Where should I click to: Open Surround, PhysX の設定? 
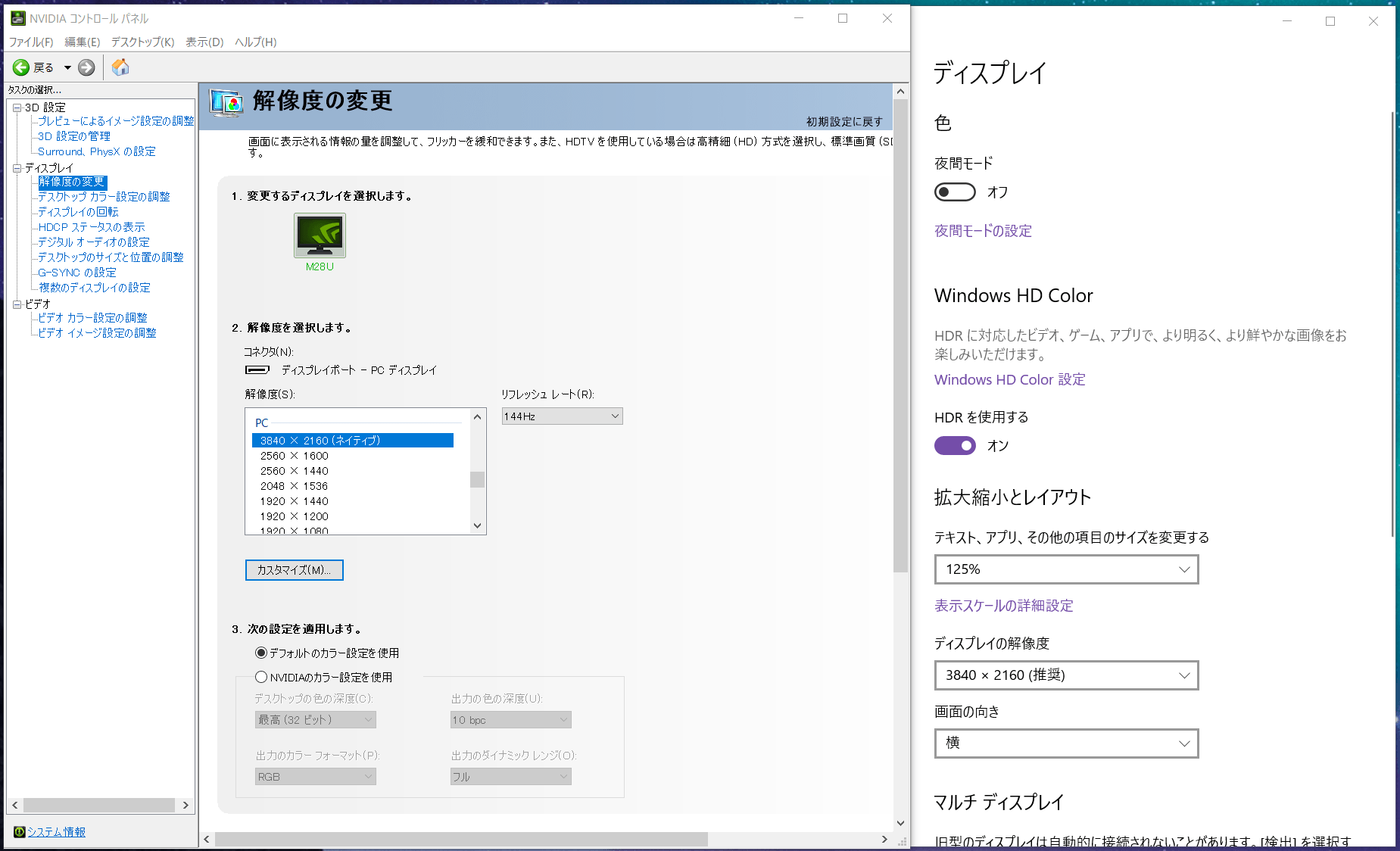(97, 151)
